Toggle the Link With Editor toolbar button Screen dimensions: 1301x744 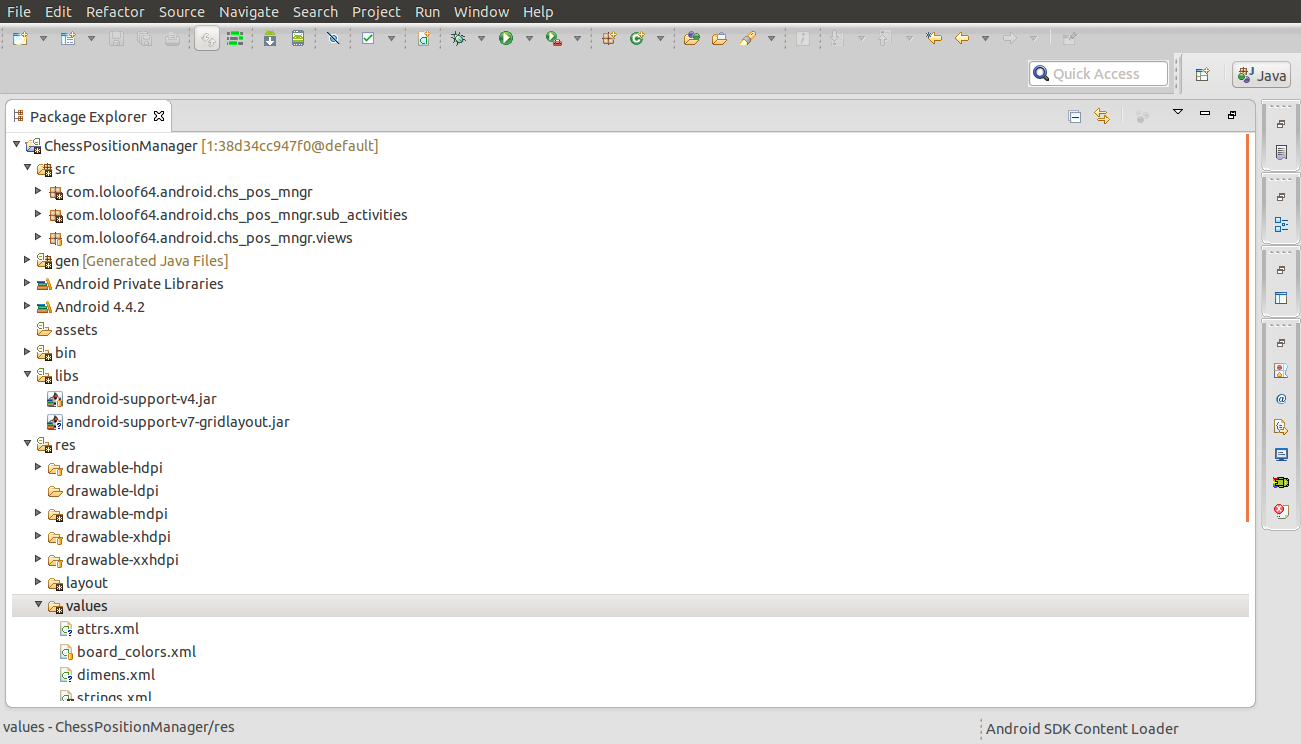pyautogui.click(x=207, y=39)
